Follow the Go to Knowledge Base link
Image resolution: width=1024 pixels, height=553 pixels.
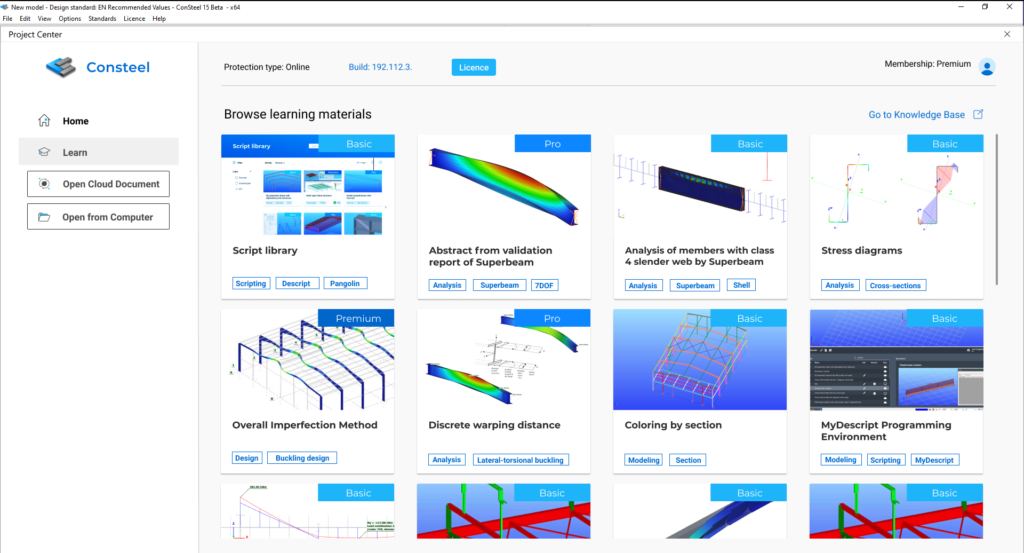[916, 114]
